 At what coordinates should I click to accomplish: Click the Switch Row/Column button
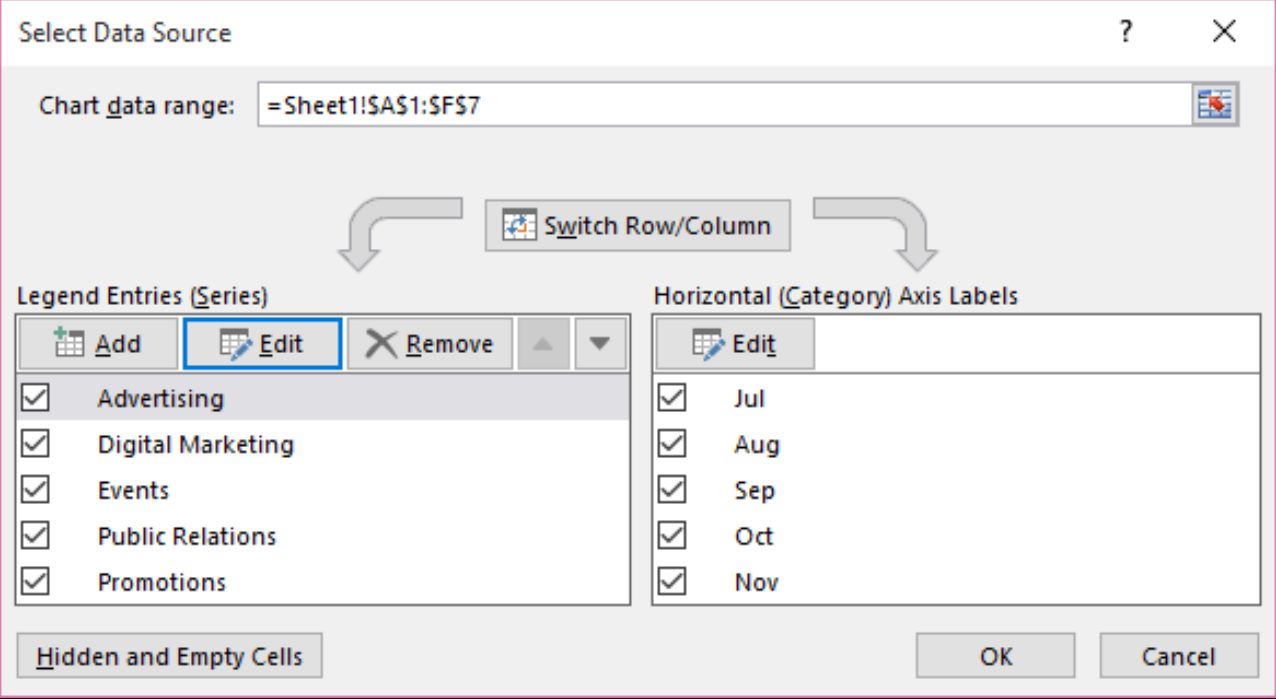pyautogui.click(x=638, y=226)
